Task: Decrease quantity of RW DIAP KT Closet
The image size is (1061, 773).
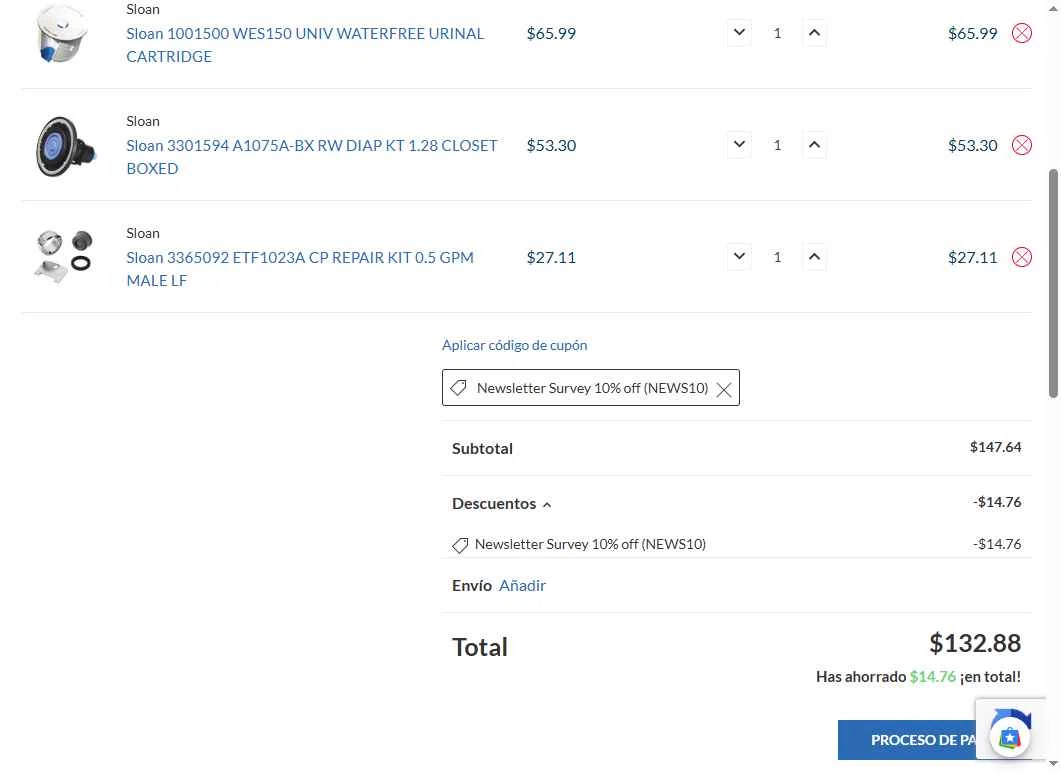Action: [x=739, y=145]
